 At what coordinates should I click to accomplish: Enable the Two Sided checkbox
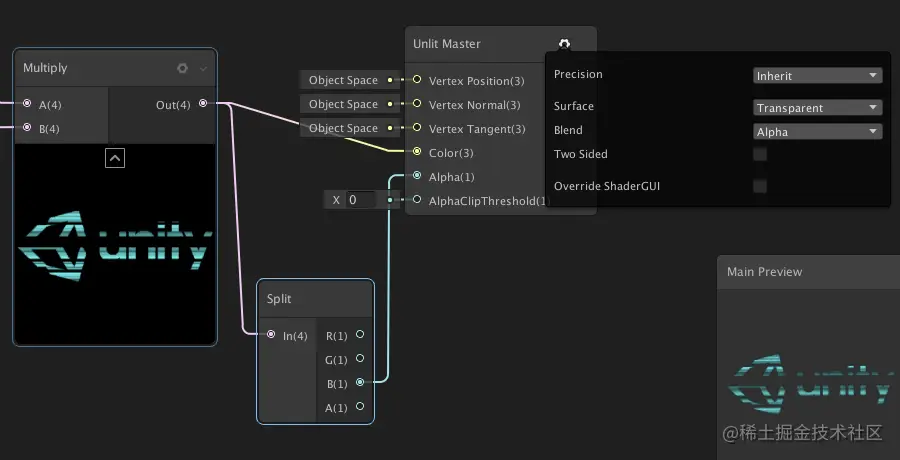click(x=760, y=154)
